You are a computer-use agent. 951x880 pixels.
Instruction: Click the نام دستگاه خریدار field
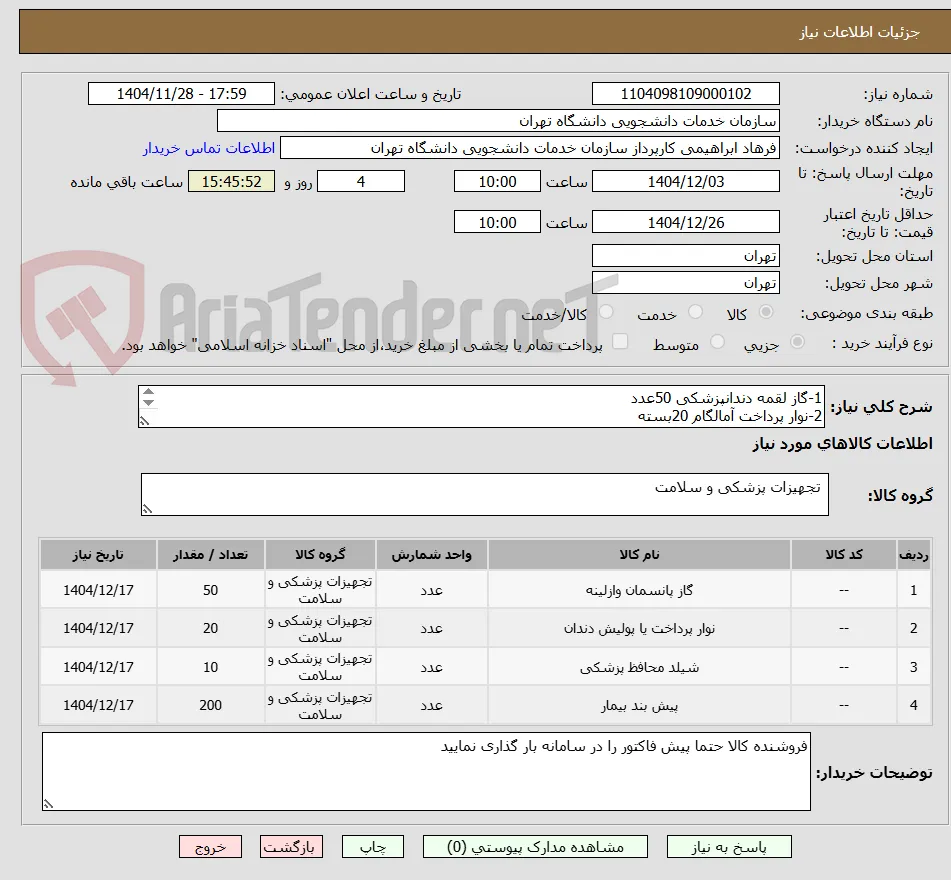click(498, 121)
